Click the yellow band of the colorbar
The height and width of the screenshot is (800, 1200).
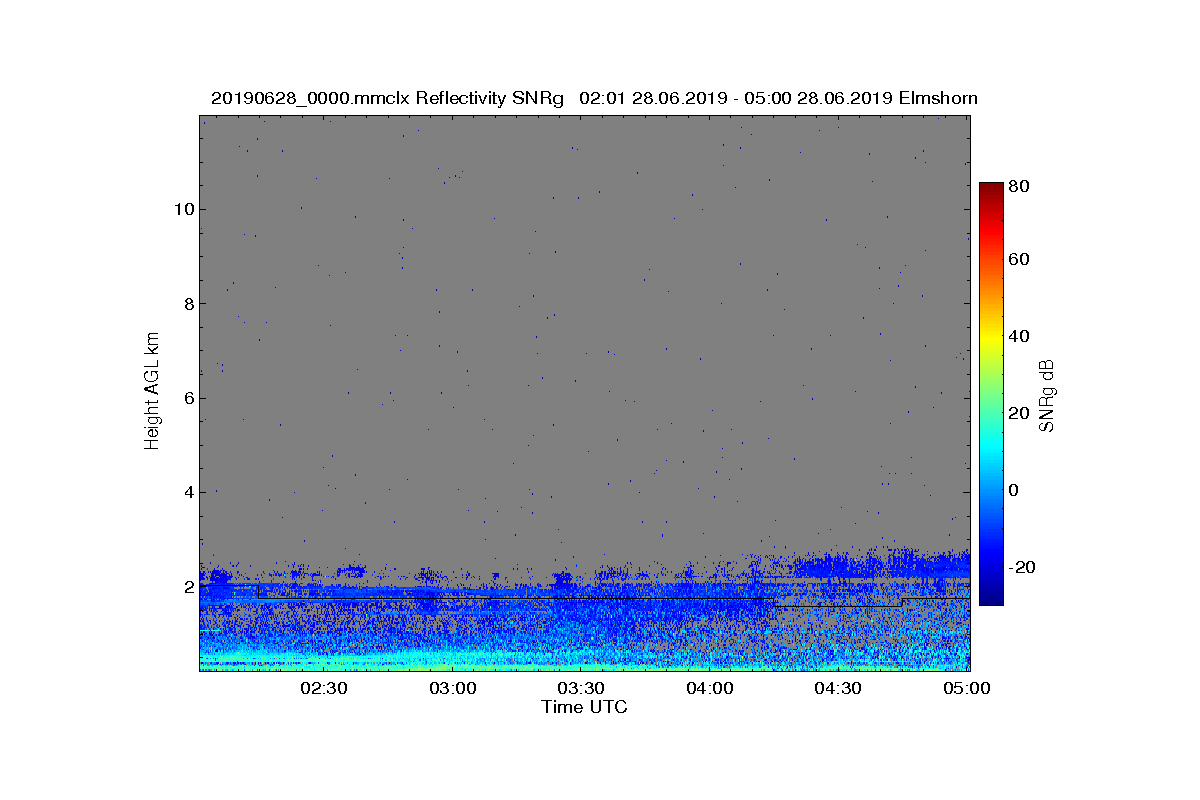(991, 340)
